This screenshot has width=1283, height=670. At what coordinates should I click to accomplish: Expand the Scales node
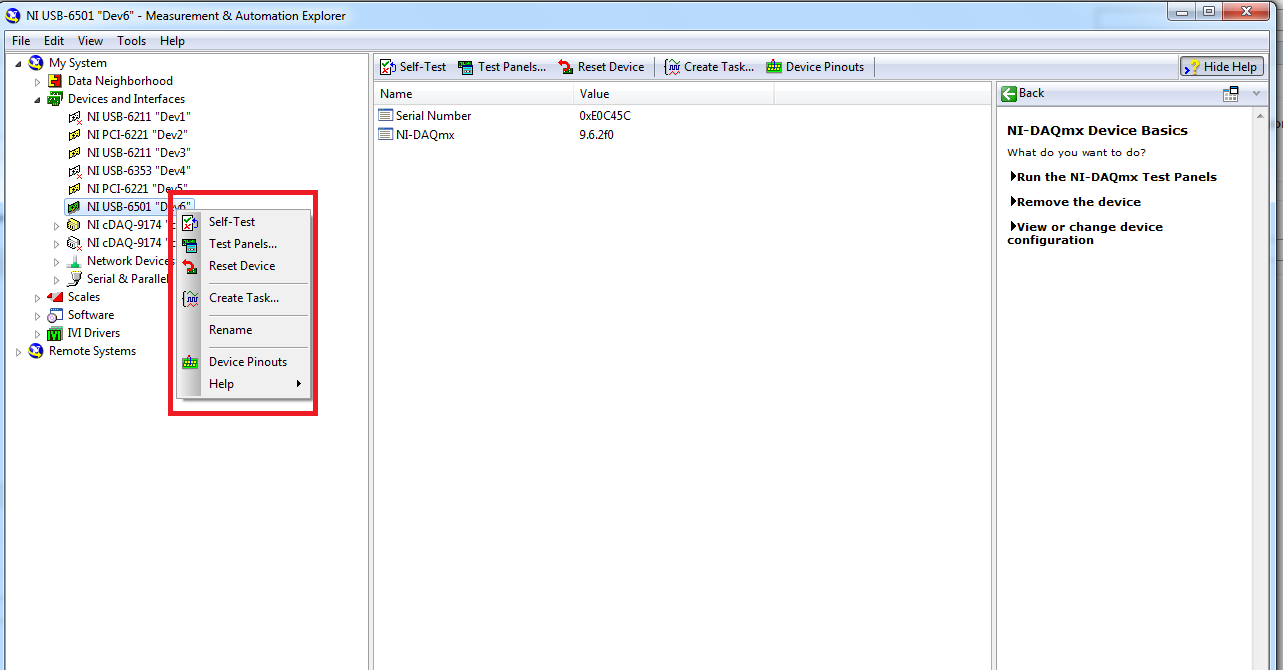click(x=38, y=297)
